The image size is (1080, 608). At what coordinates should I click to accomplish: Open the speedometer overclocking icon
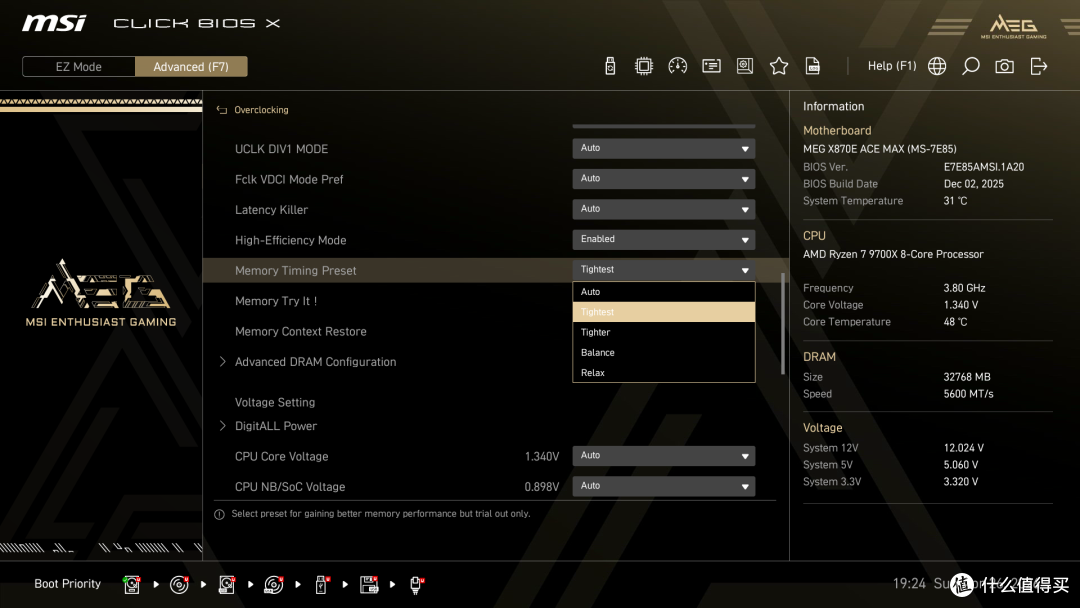(677, 66)
